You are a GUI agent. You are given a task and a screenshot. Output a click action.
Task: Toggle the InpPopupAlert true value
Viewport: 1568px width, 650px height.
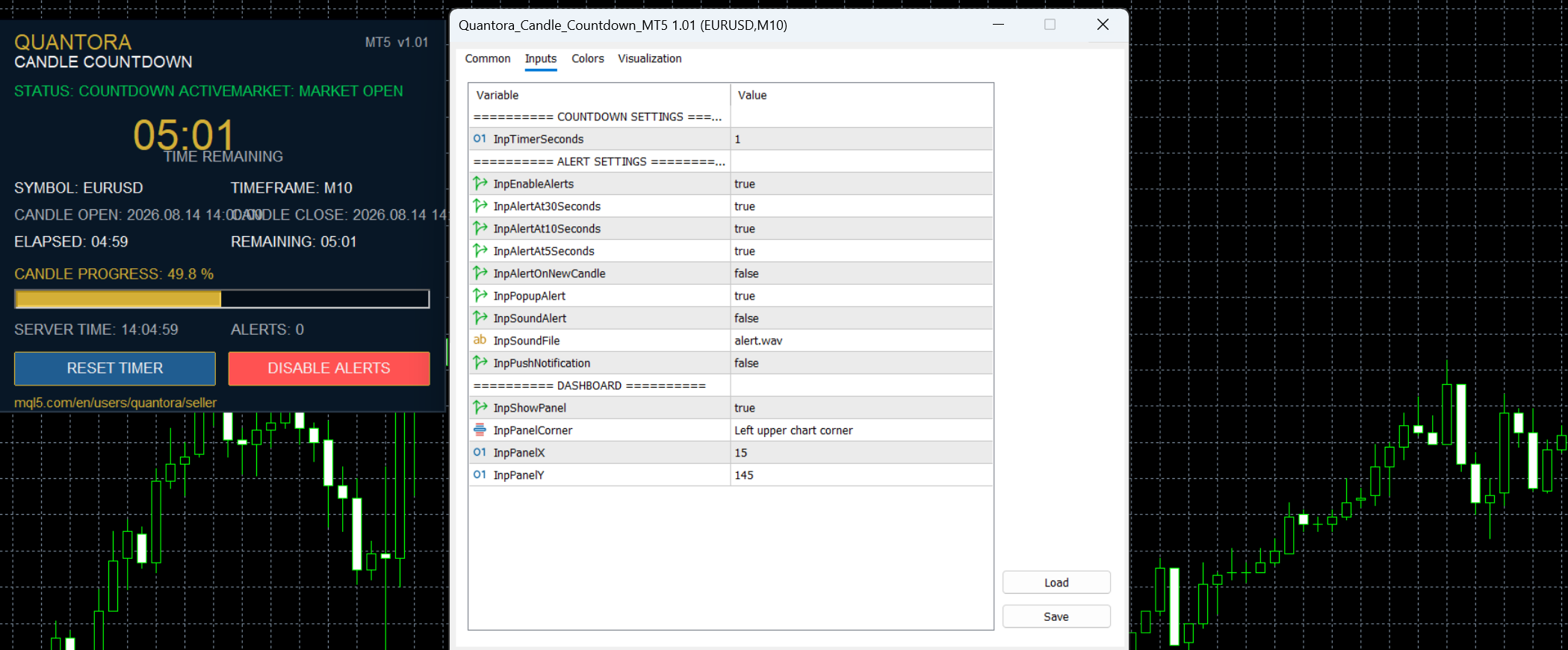(861, 296)
